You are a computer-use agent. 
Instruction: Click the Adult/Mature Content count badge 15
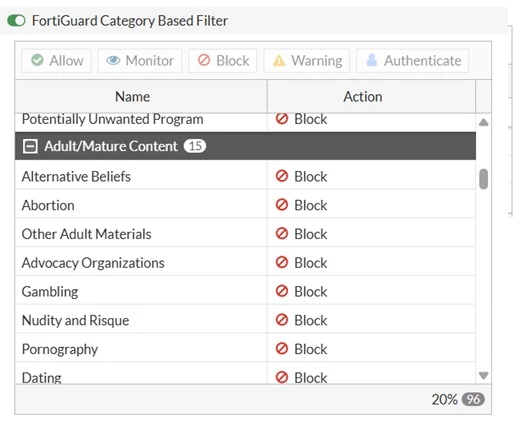195,146
